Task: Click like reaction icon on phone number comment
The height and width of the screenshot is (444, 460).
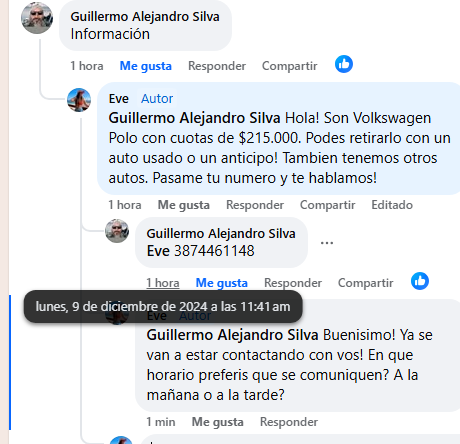Action: [x=420, y=281]
